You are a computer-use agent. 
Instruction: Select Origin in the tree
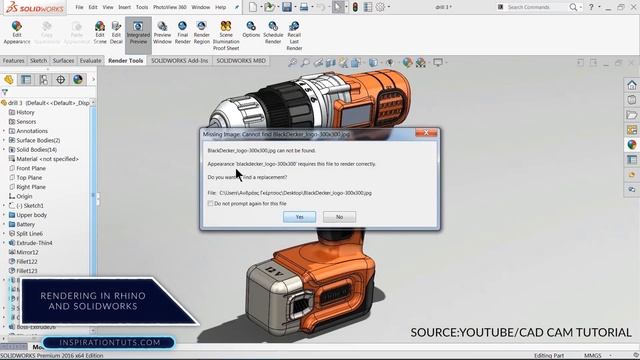[20, 196]
